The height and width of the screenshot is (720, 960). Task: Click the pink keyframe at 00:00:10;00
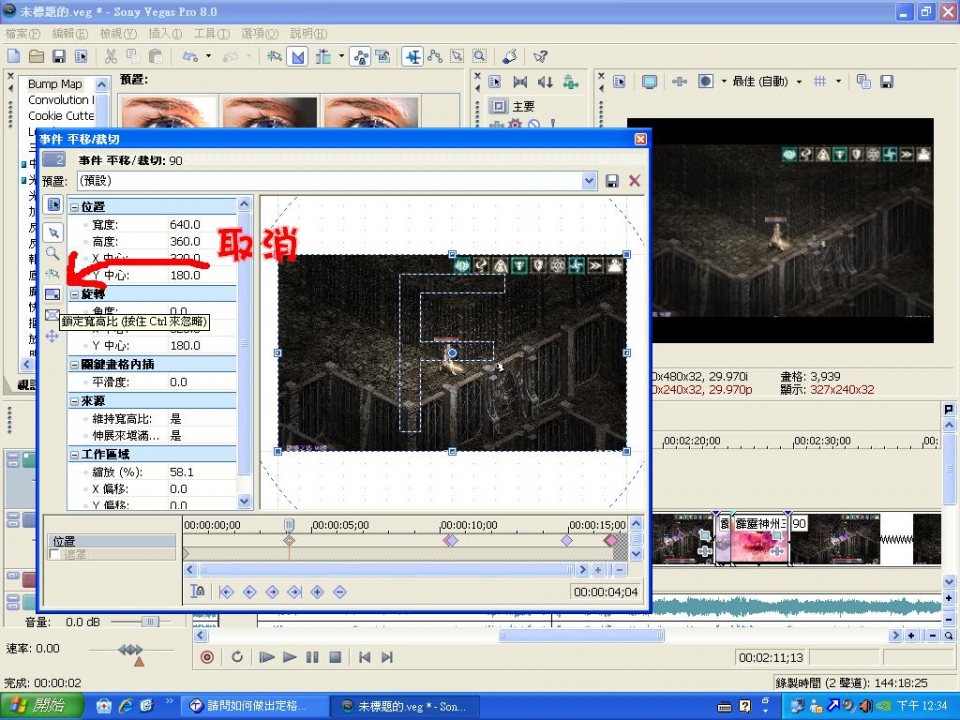coord(450,540)
